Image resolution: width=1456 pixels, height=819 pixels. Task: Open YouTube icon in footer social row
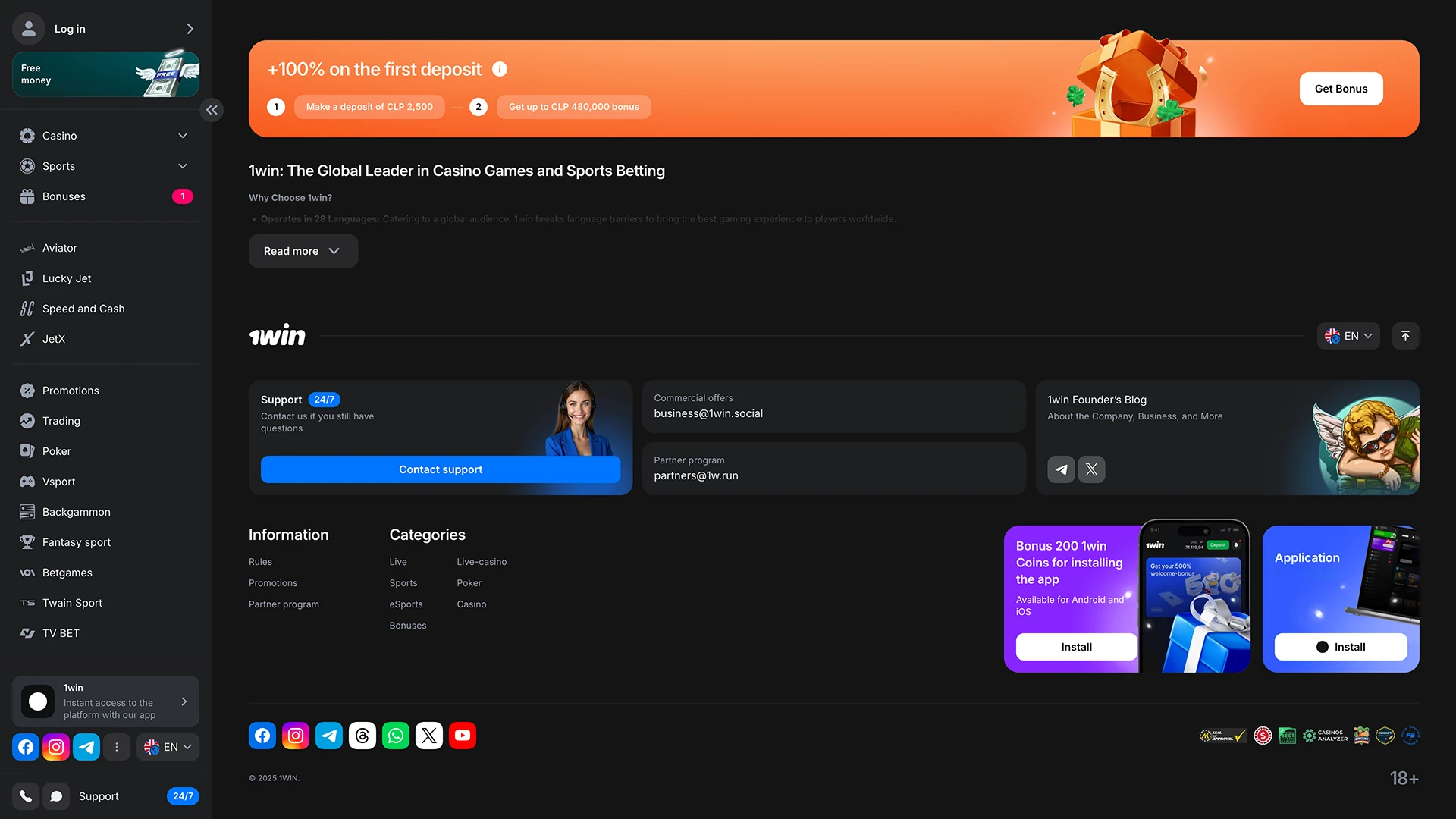[463, 736]
